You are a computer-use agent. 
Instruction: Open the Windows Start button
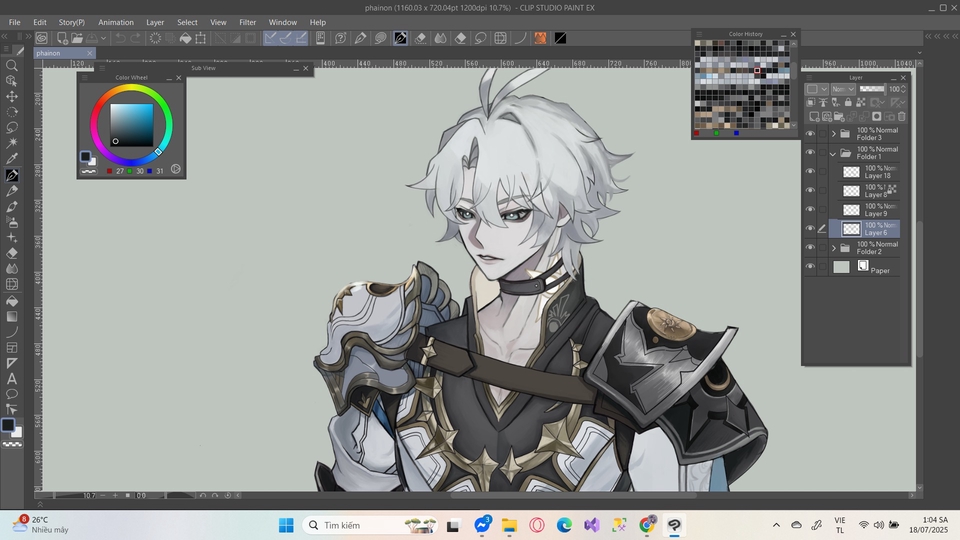click(286, 525)
